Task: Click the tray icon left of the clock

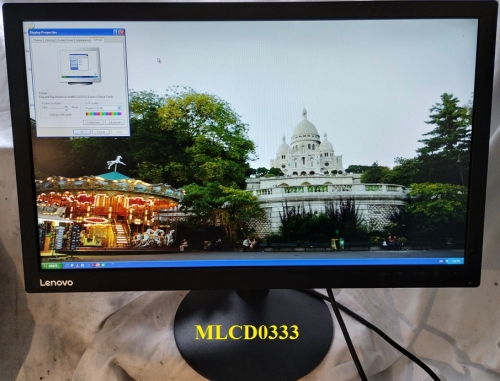Action: click(447, 261)
